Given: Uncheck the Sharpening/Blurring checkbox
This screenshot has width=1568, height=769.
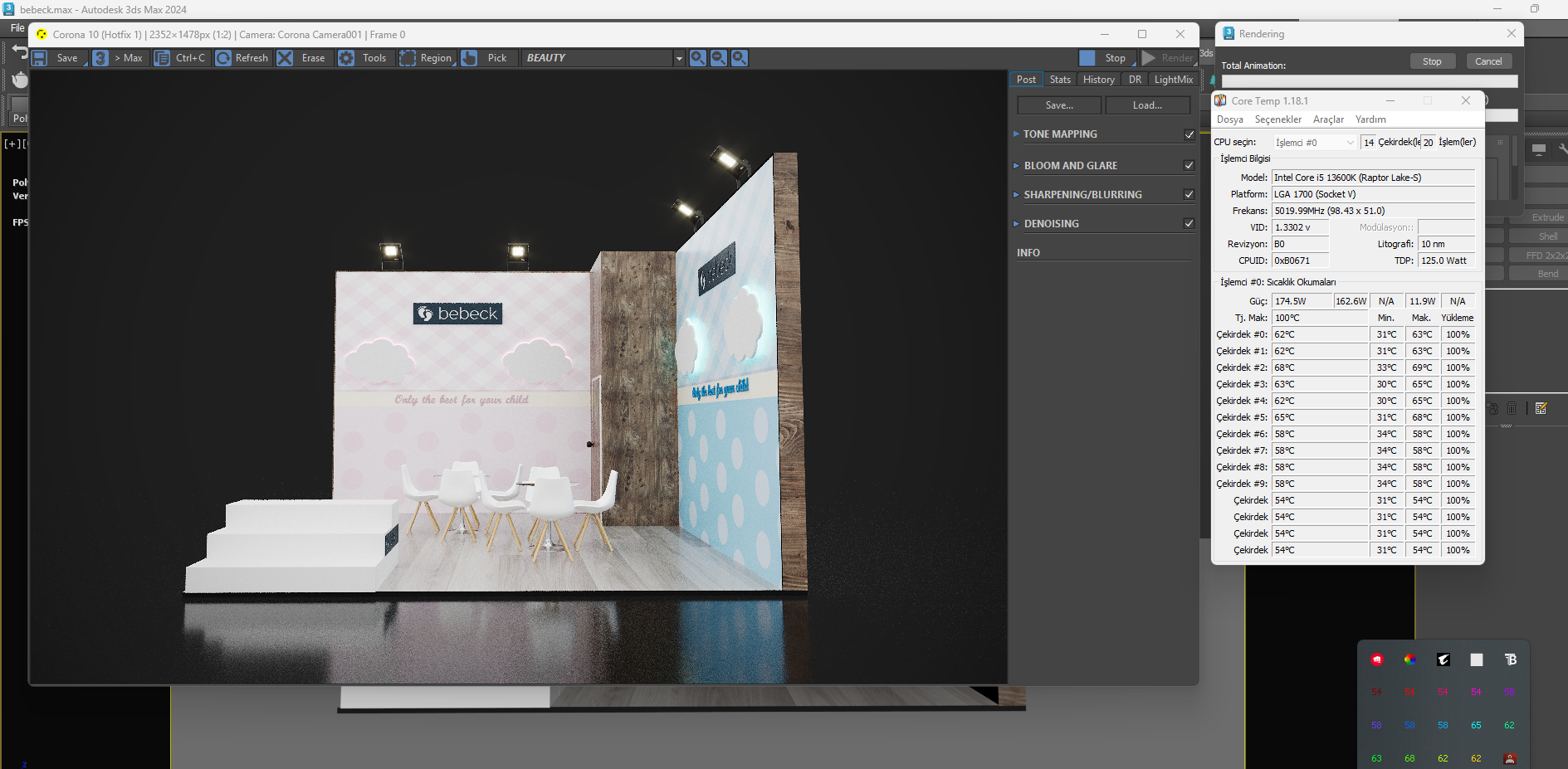Looking at the screenshot, I should (1189, 195).
